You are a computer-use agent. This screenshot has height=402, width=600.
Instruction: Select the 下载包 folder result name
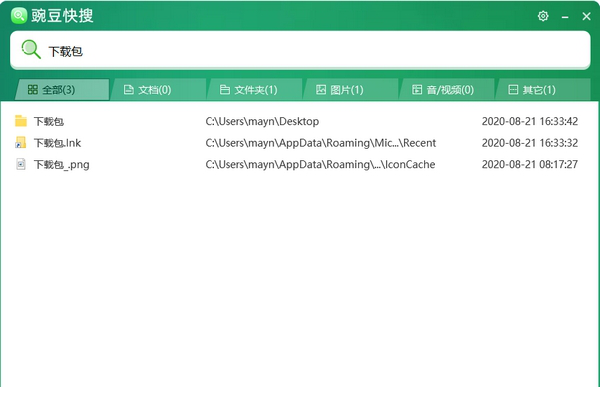tap(48, 121)
